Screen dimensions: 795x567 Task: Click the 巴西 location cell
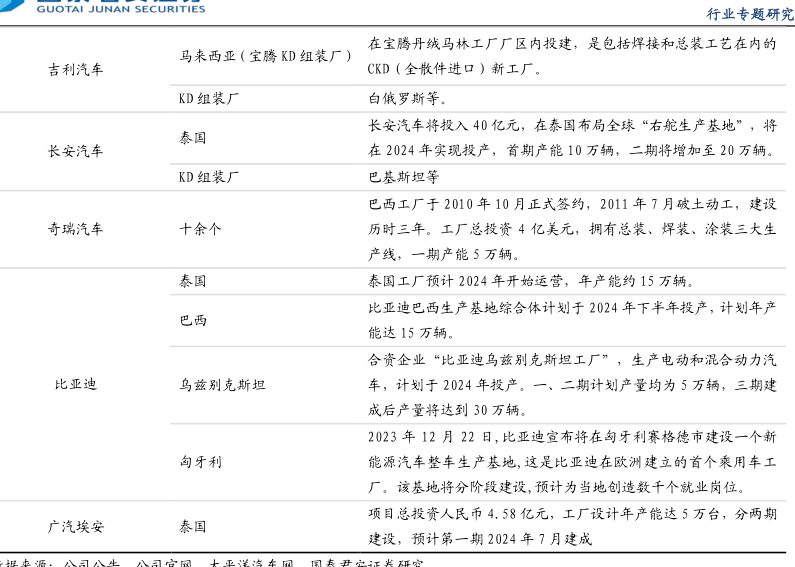[x=193, y=321]
